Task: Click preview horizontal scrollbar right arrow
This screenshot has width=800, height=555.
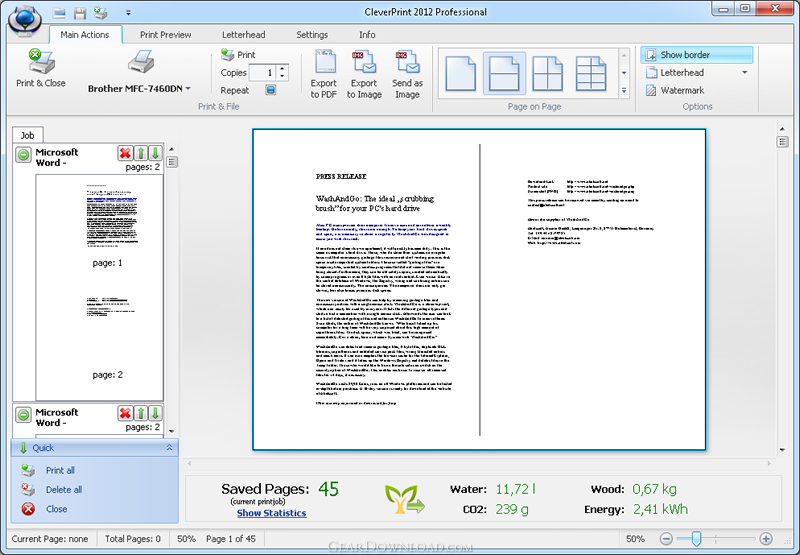Action: (769, 464)
